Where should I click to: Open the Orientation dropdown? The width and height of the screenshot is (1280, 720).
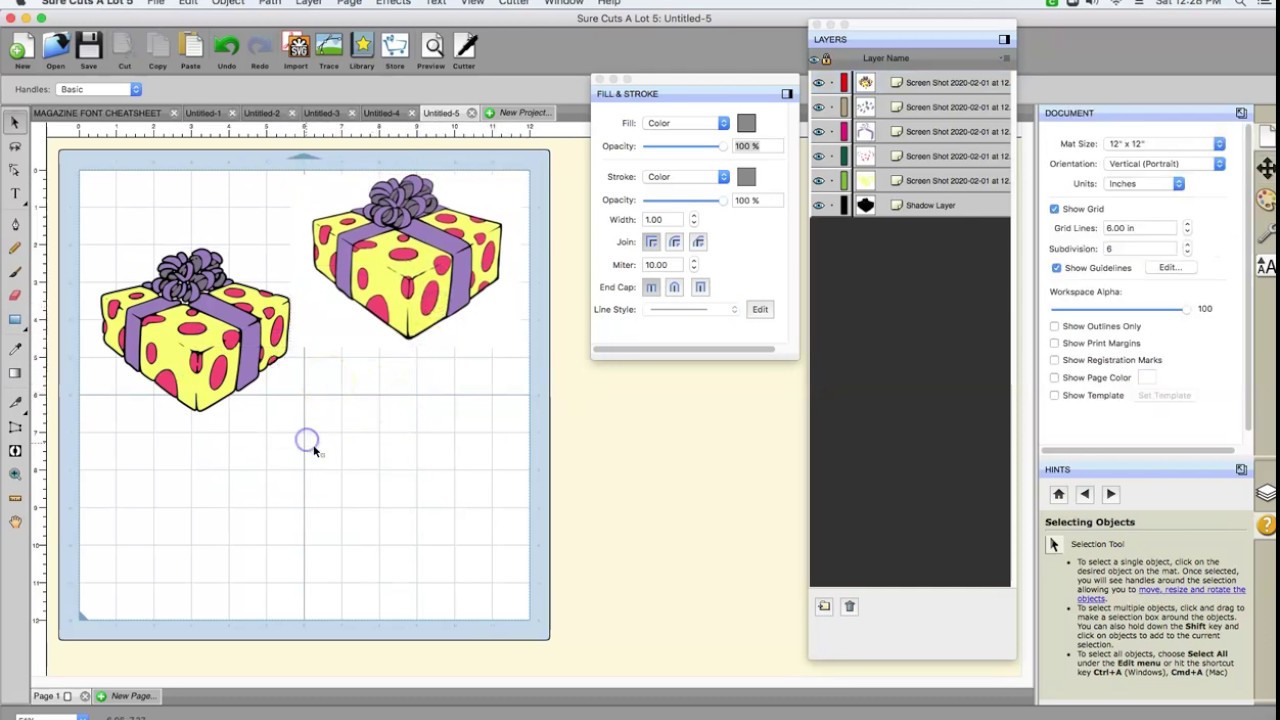click(x=1164, y=164)
